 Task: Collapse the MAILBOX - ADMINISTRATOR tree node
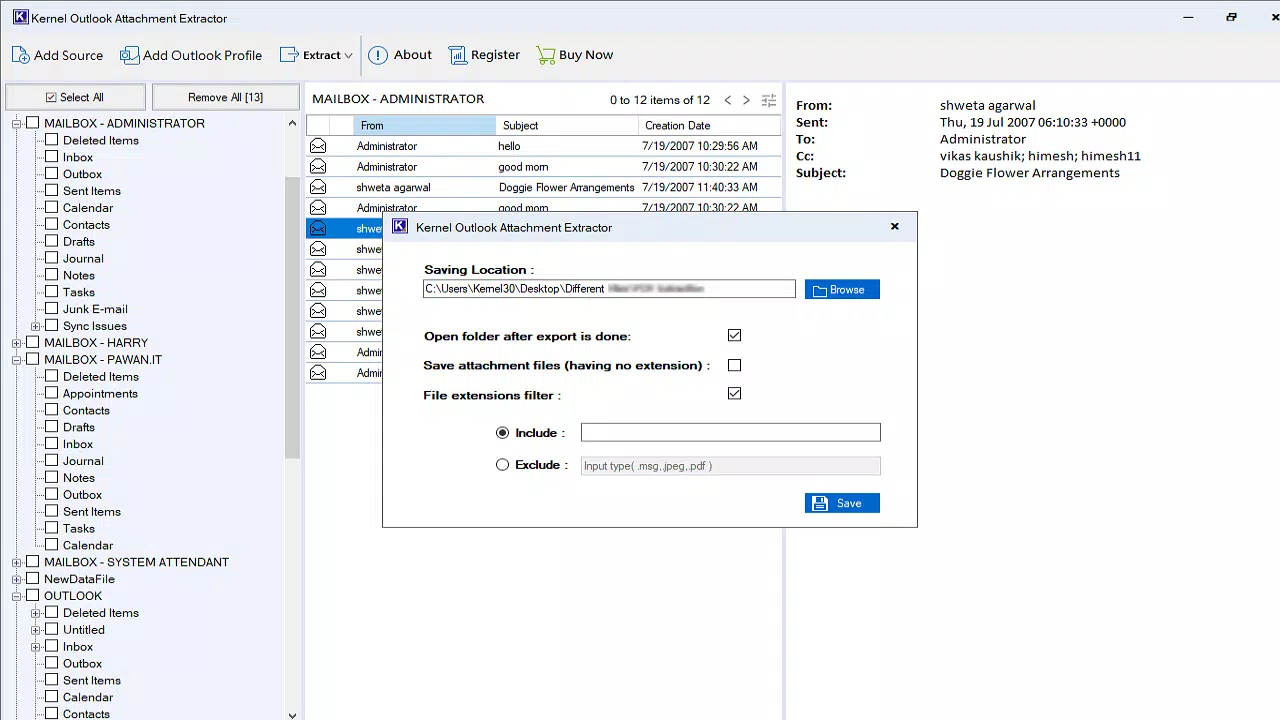tap(17, 124)
